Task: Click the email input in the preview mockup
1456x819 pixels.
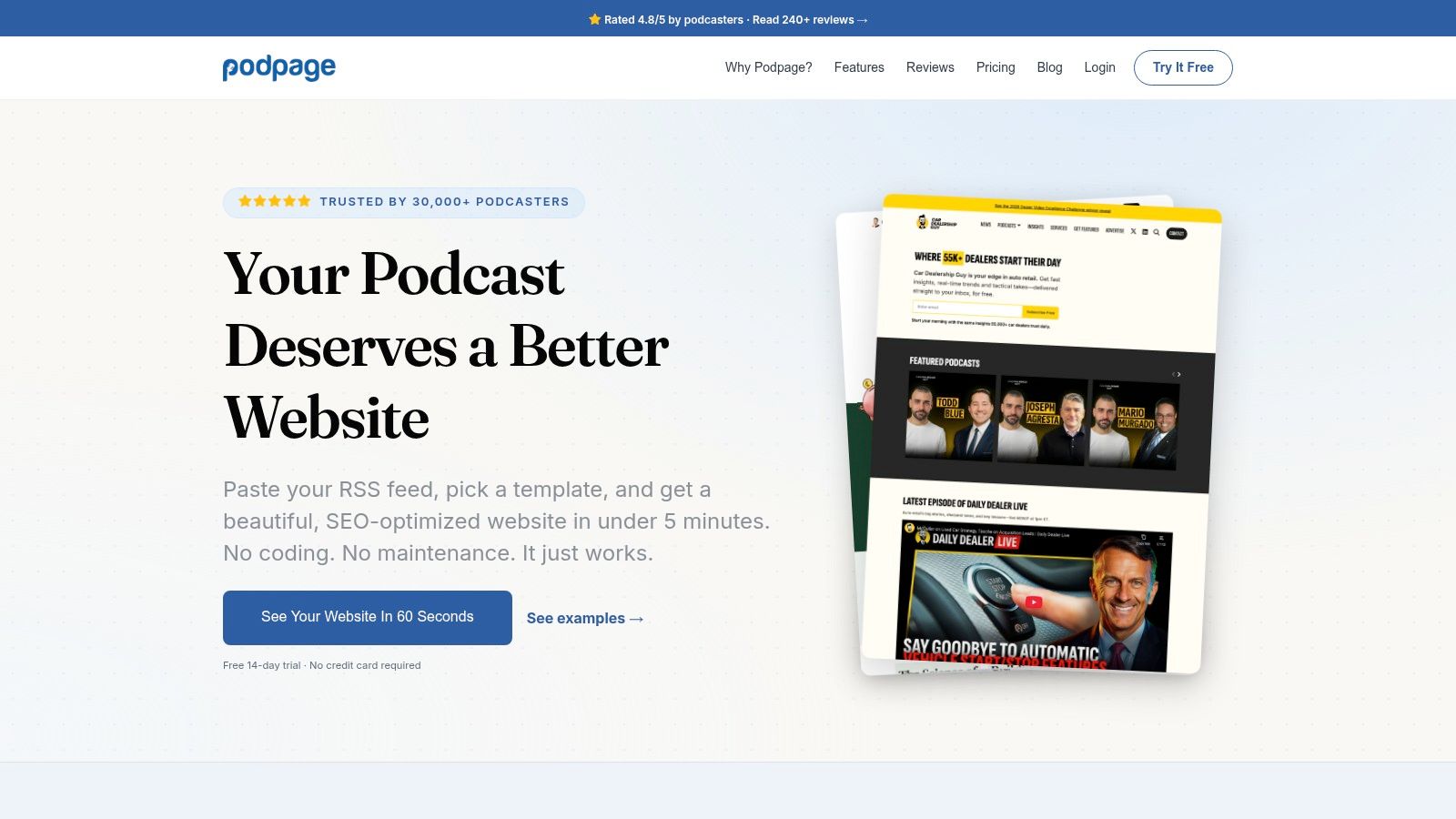Action: pyautogui.click(x=967, y=309)
